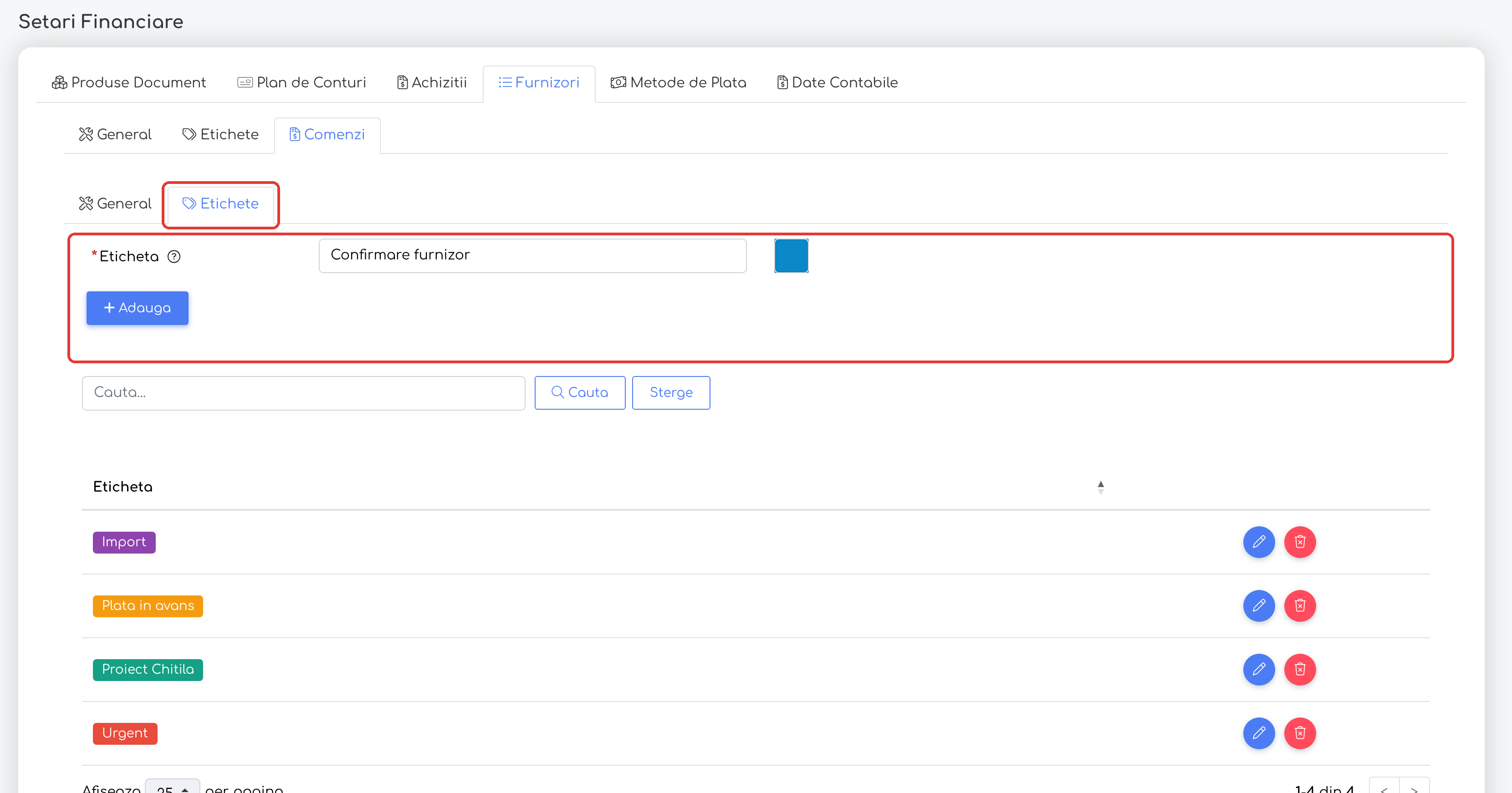Delete the Urgent label

click(1299, 733)
